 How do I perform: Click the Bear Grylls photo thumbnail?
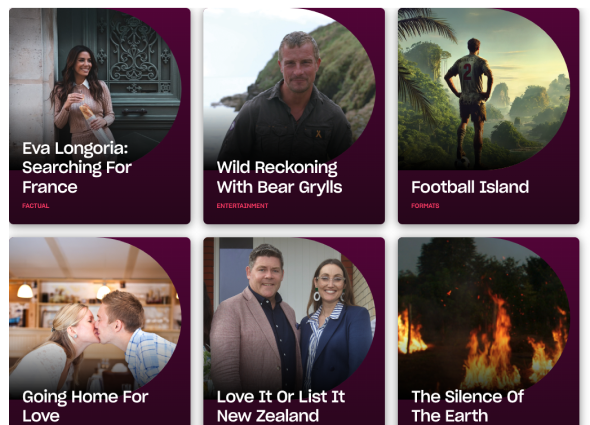tap(289, 88)
